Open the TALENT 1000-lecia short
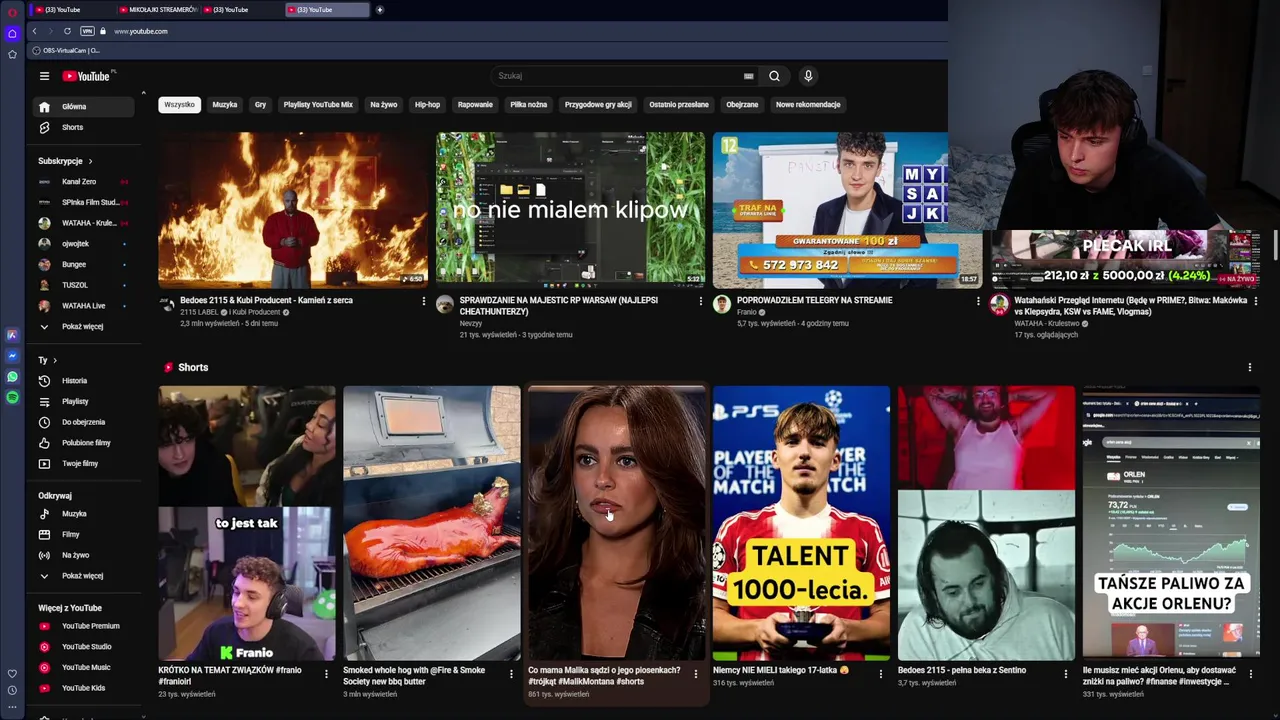Screen dimensions: 1280x720 click(x=801, y=523)
